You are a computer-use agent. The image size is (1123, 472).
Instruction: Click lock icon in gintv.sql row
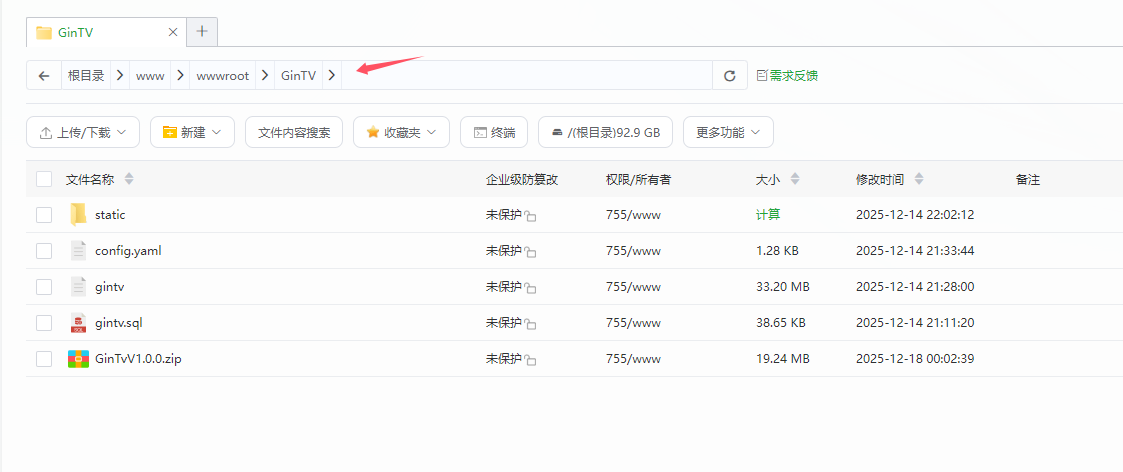(530, 324)
